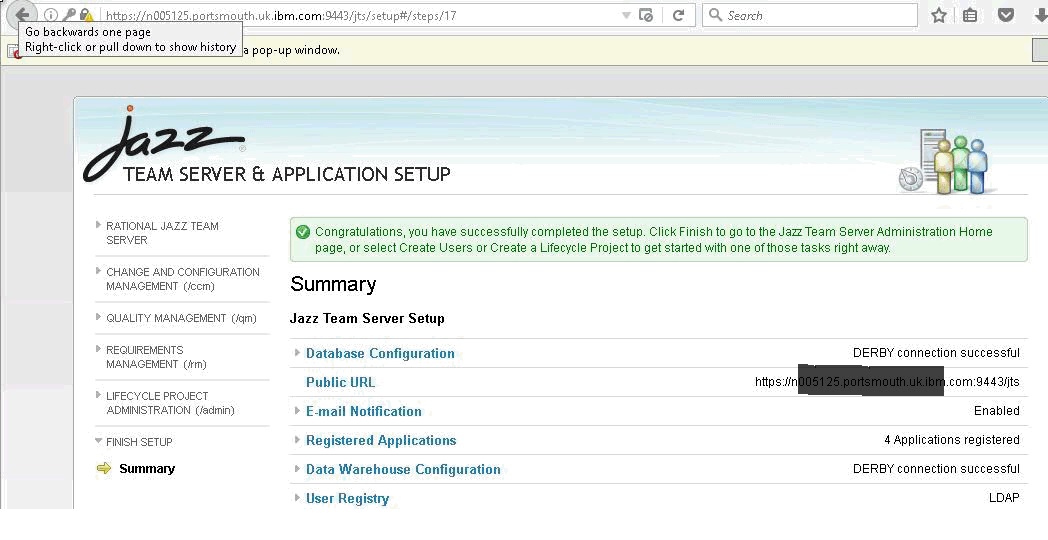This screenshot has width=1048, height=540.
Task: Click '4 Applications registered' status text
Action: coord(952,440)
